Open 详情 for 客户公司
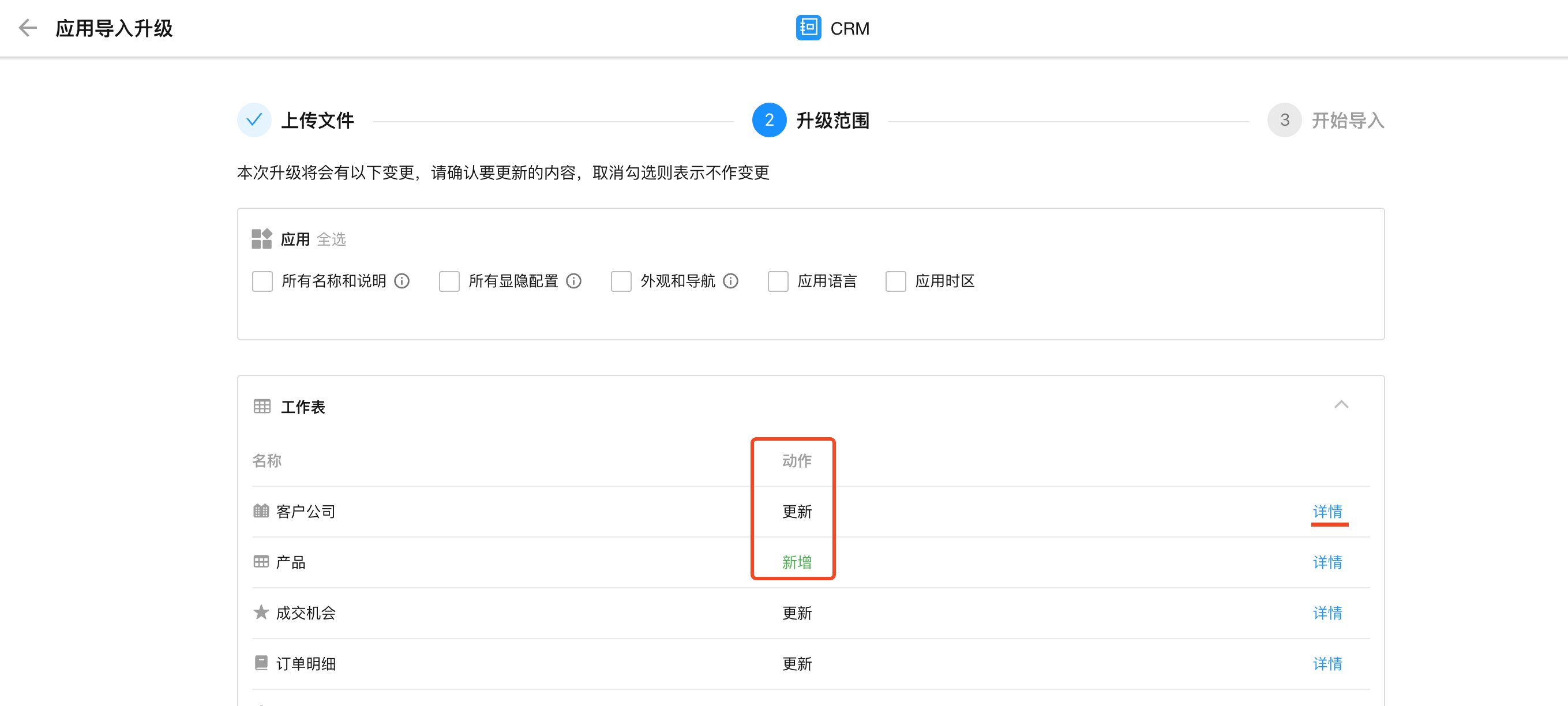This screenshot has width=1568, height=706. [1327, 511]
